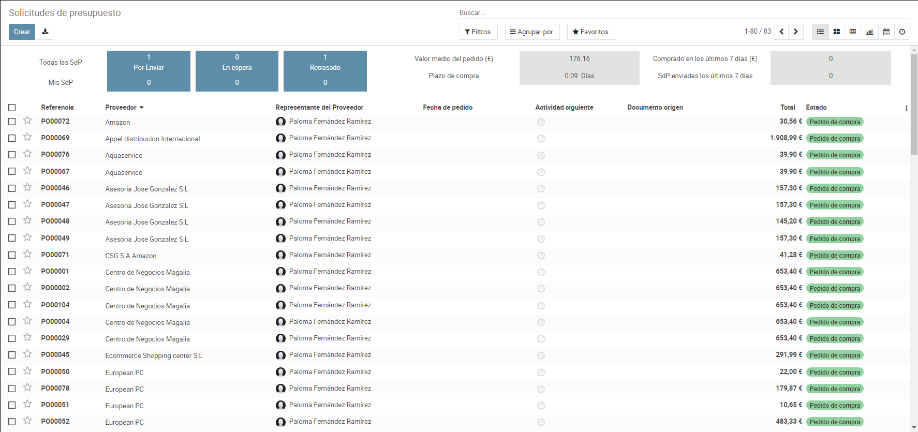
Task: Click activity clock icon for PO00069
Action: coord(541,138)
